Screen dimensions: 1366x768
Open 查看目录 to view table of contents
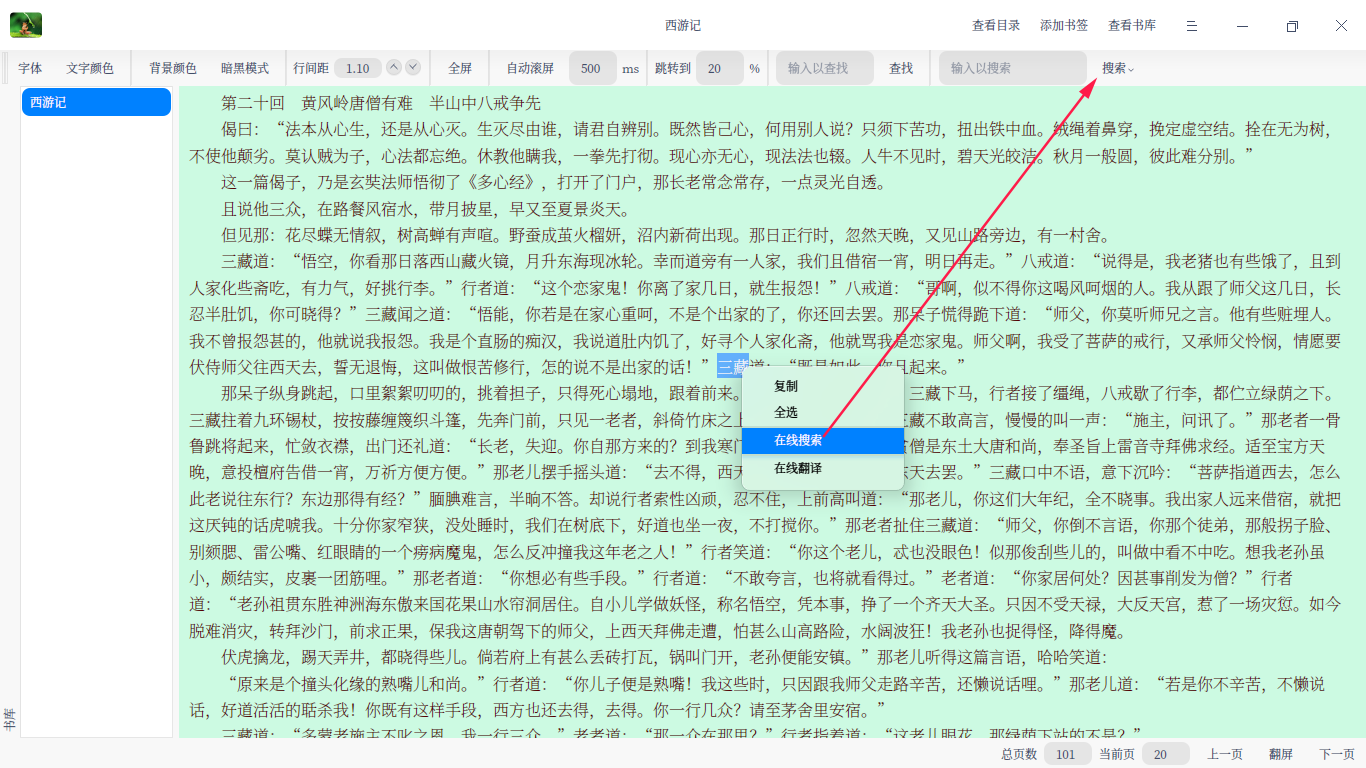pyautogui.click(x=996, y=26)
